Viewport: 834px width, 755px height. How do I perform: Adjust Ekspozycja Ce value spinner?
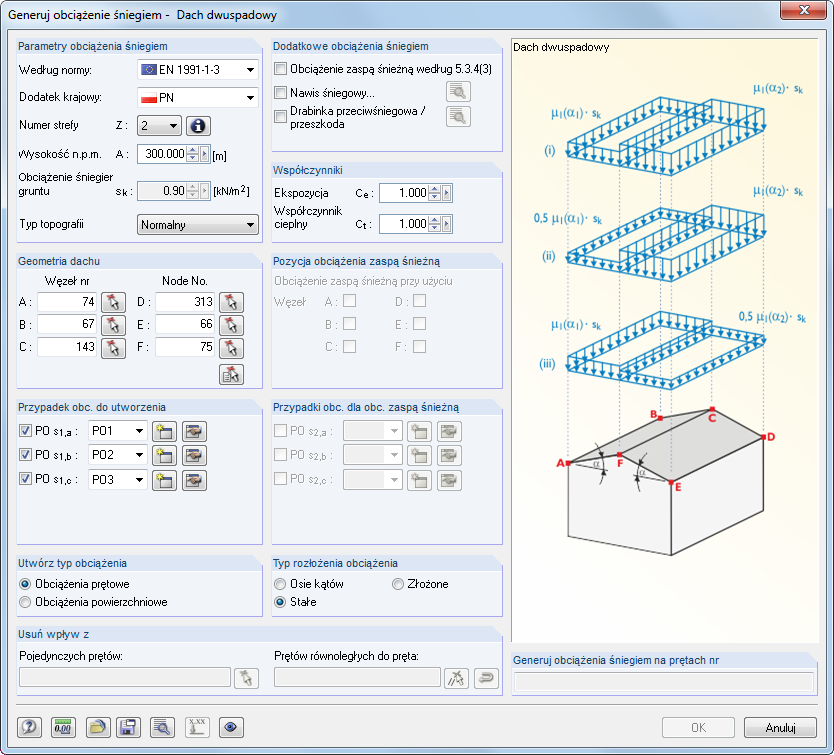(x=435, y=193)
